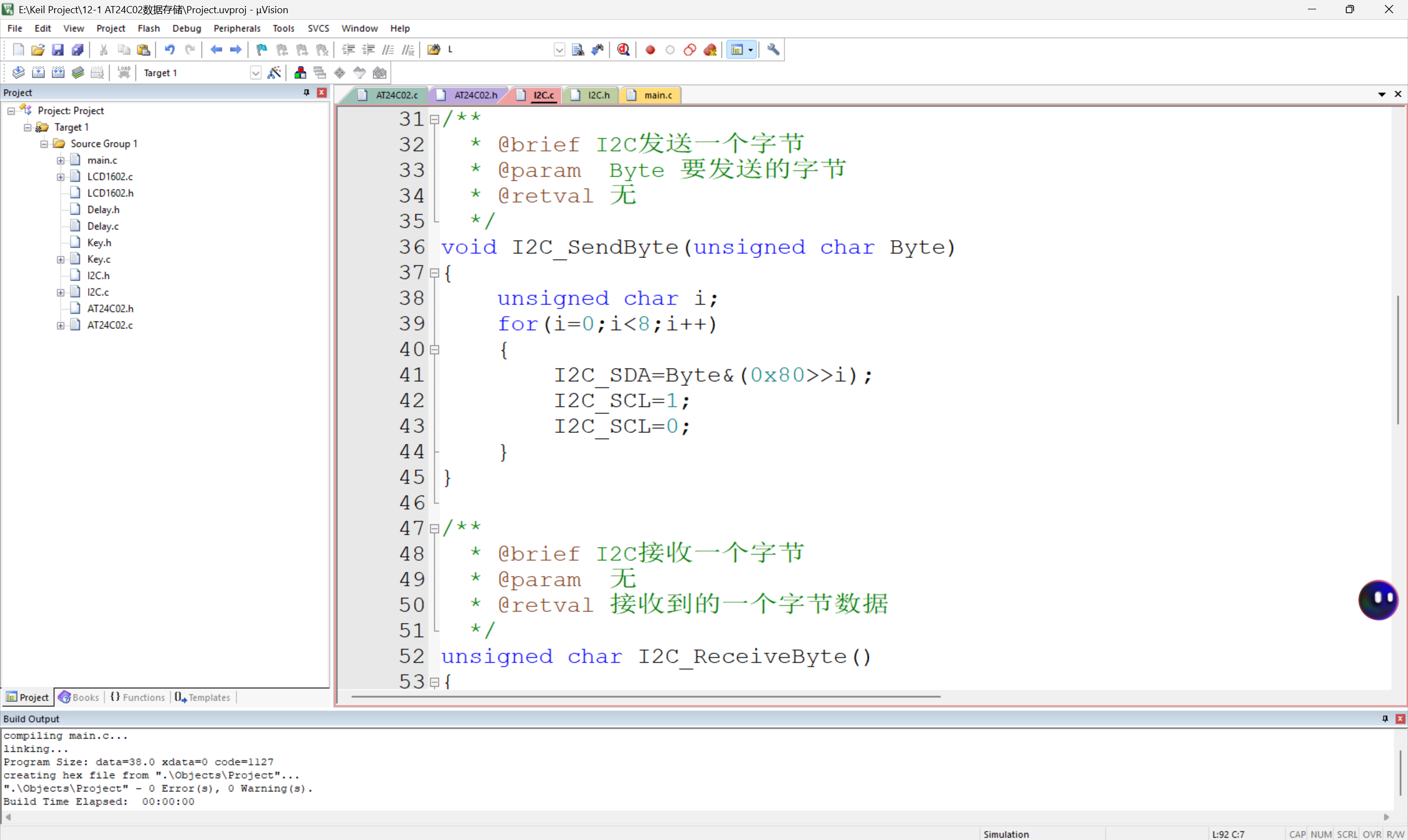Click the Find text input field
This screenshot has width=1408, height=840.
pyautogui.click(x=498, y=50)
